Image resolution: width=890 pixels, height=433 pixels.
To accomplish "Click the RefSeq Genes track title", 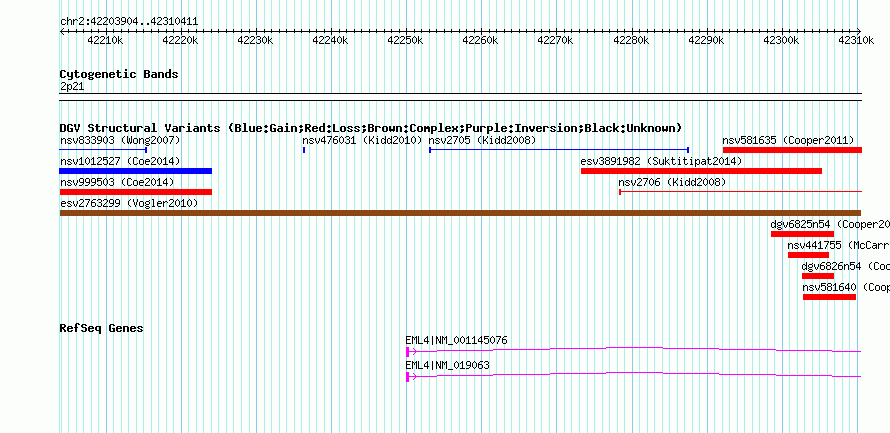I will (x=102, y=329).
